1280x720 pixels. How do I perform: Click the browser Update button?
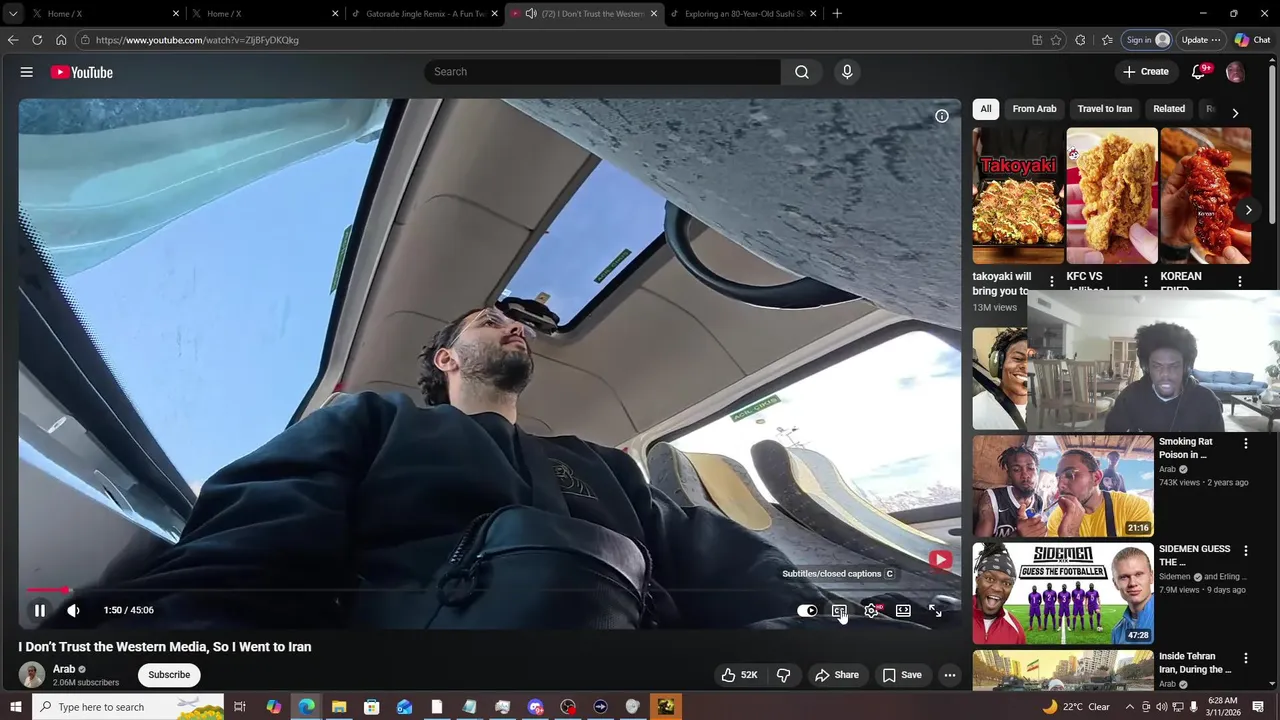(1200, 40)
